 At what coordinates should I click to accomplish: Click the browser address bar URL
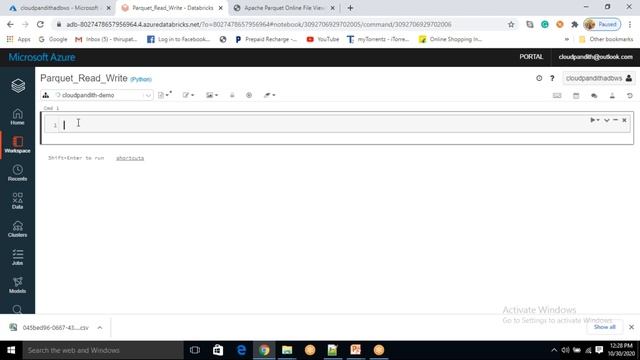tap(259, 24)
